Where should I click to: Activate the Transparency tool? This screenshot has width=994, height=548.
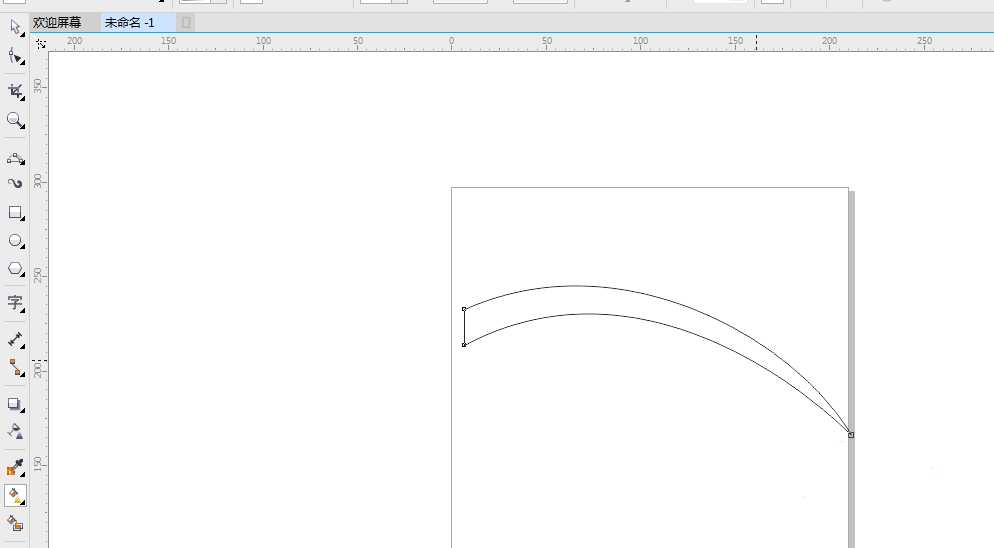(15, 431)
